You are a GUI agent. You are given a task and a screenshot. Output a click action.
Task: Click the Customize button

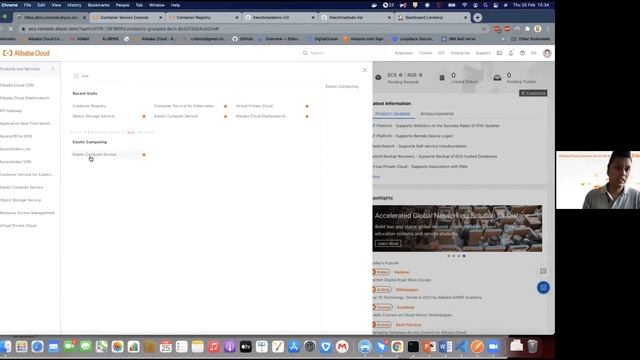tap(533, 93)
